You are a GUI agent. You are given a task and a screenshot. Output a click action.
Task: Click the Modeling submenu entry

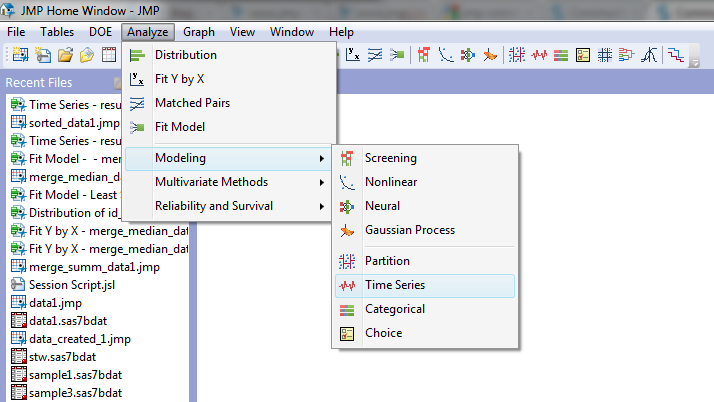229,158
